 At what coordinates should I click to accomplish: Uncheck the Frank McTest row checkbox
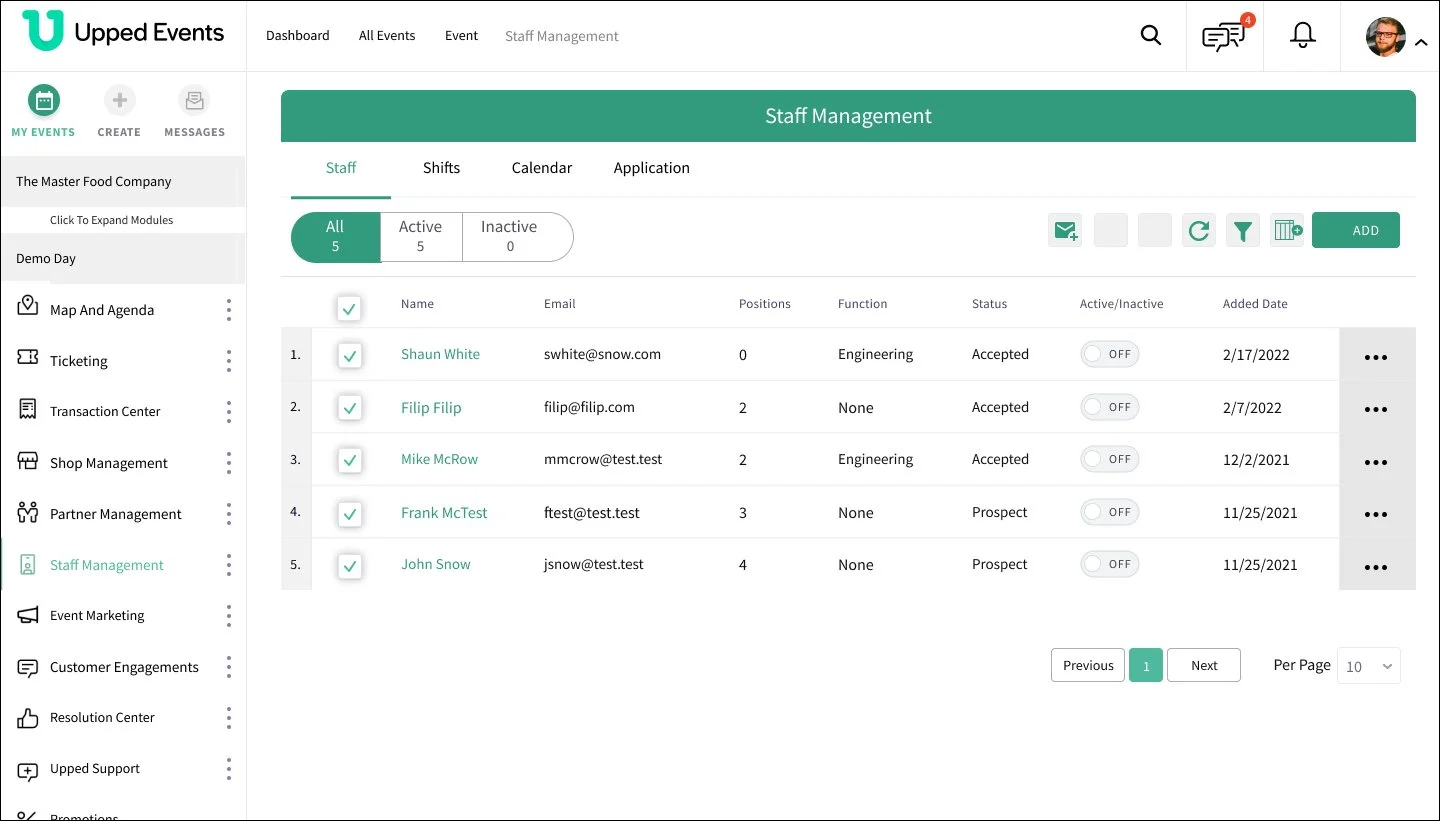point(349,514)
